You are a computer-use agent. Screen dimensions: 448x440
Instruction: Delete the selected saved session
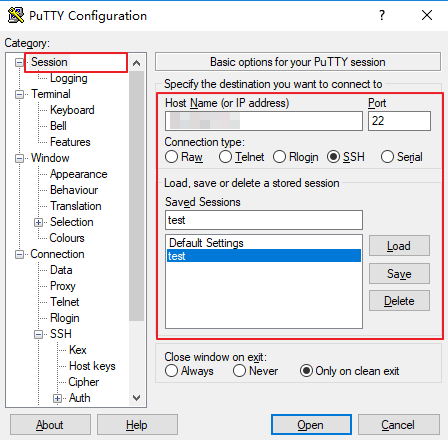pyautogui.click(x=399, y=301)
